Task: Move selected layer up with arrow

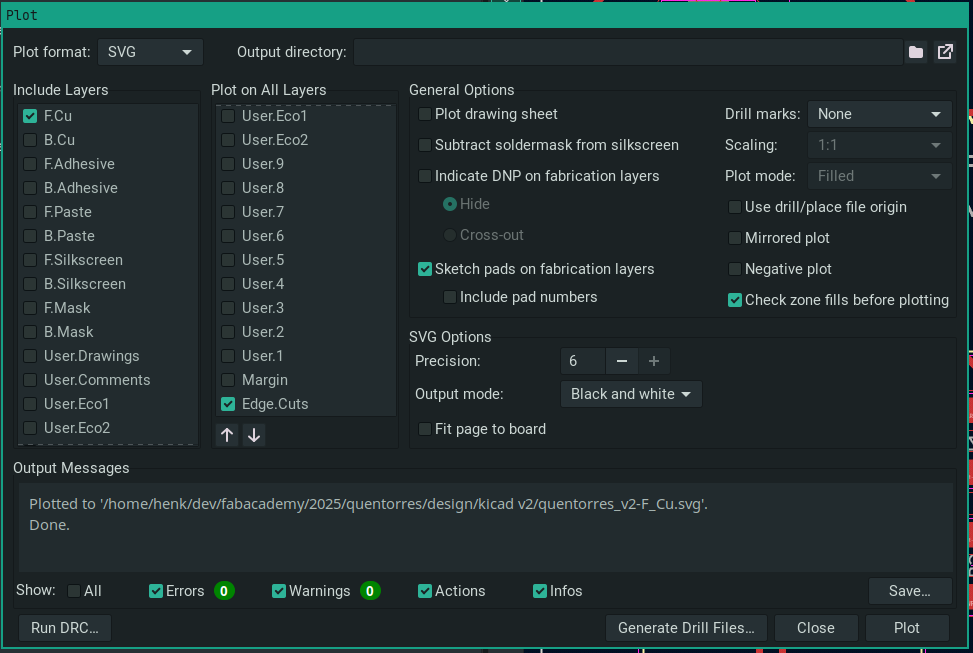Action: [227, 435]
